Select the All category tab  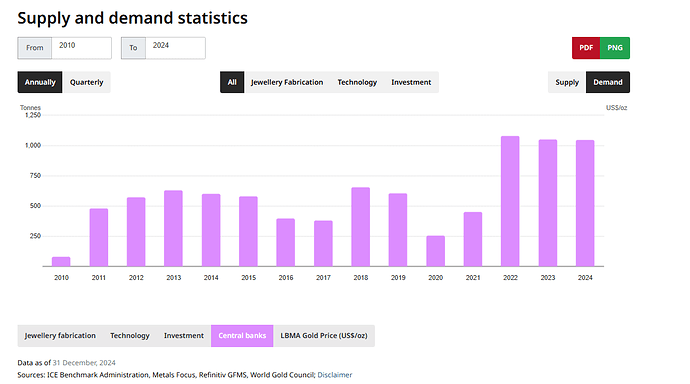(232, 82)
